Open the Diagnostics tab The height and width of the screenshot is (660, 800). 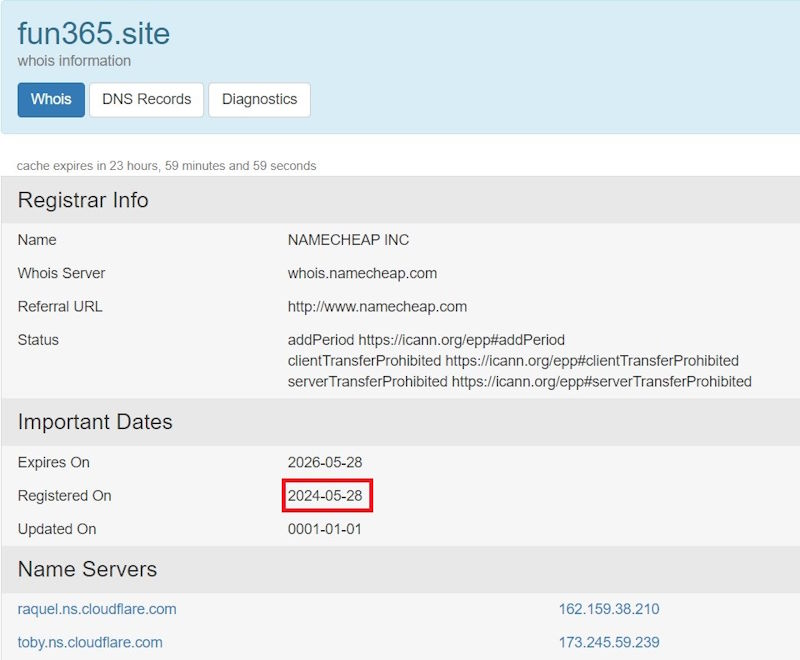pos(259,99)
